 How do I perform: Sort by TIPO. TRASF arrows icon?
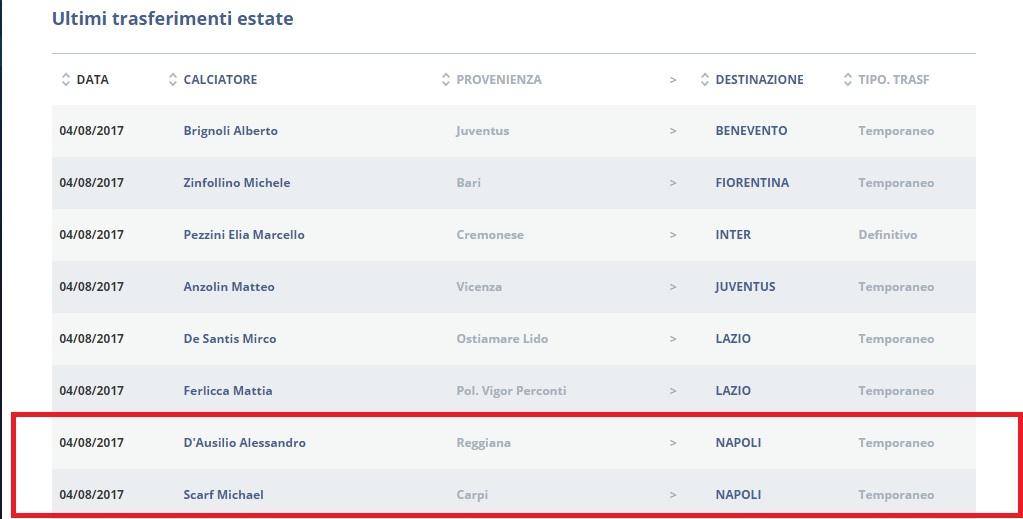pos(849,80)
